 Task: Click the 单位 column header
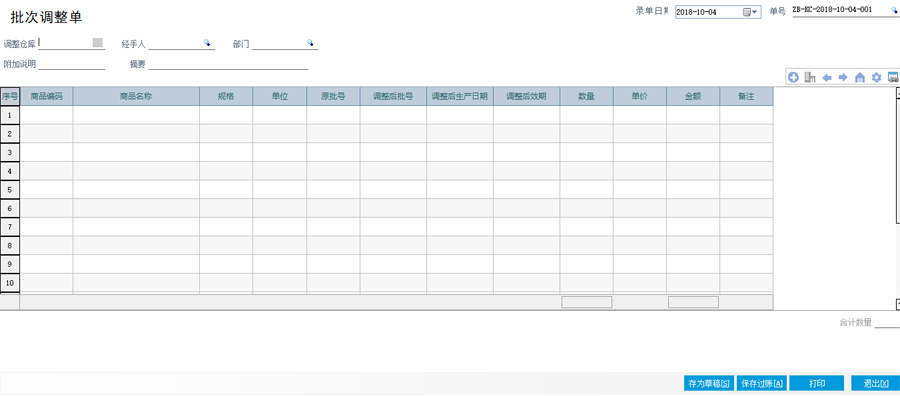tap(280, 96)
